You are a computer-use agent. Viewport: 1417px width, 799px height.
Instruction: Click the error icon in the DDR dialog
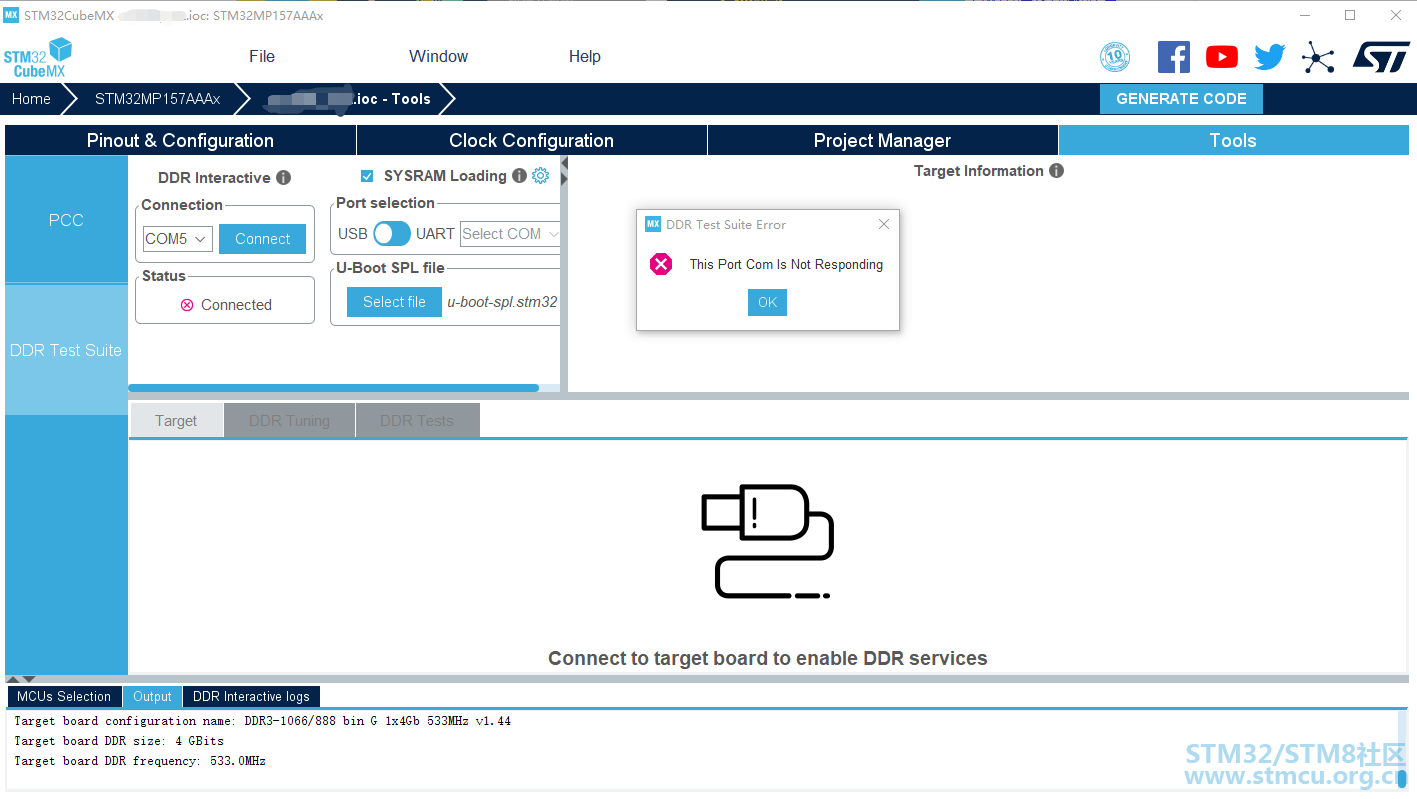point(661,264)
